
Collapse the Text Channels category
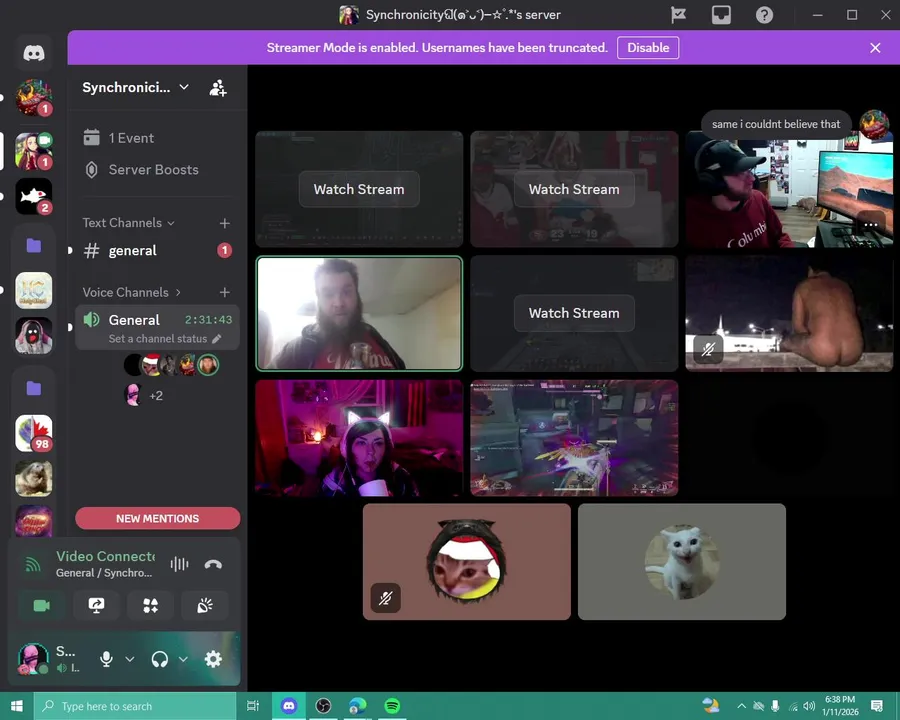pos(128,223)
